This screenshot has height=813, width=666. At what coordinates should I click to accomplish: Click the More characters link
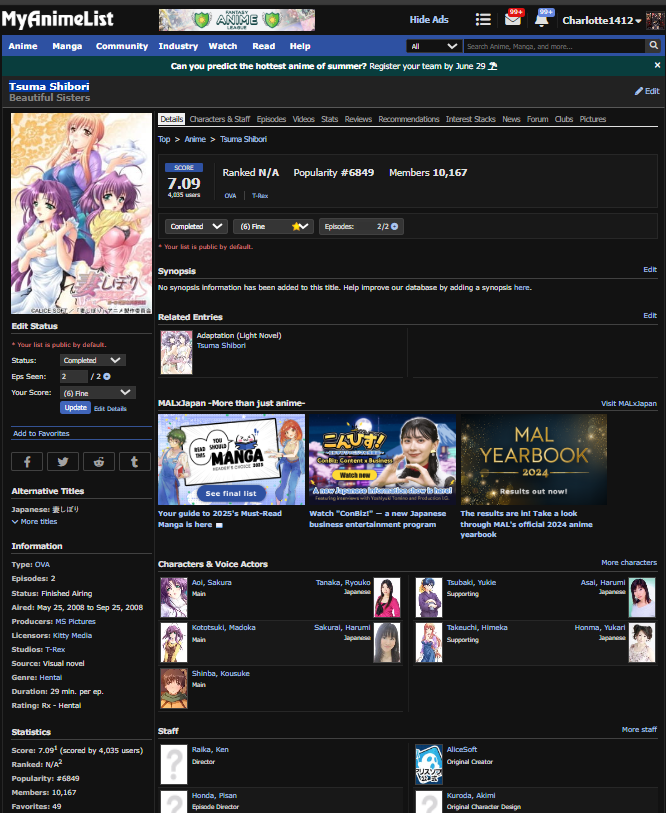629,563
